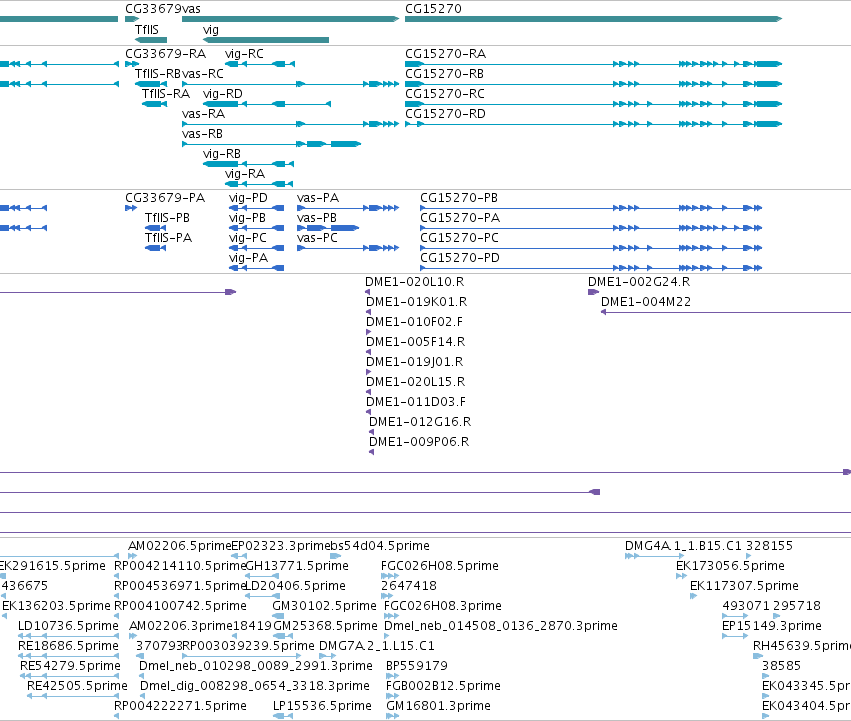Select Dmel_neb_014508_0136_2870.3prime EST label
851x721 pixels.
coord(501,627)
